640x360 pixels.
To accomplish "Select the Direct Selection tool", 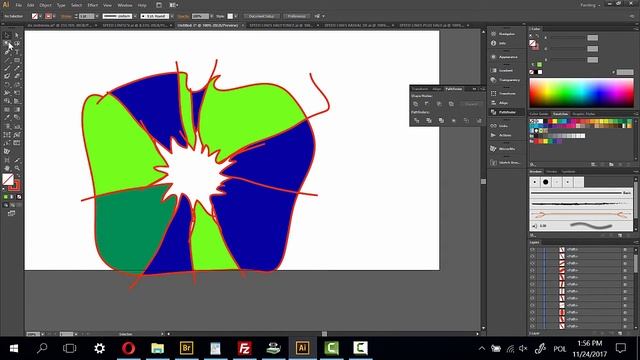I will click(x=17, y=36).
